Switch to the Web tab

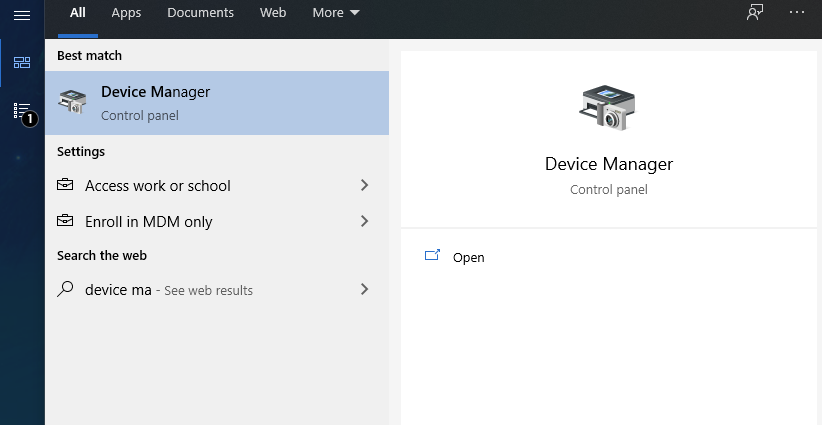click(273, 13)
